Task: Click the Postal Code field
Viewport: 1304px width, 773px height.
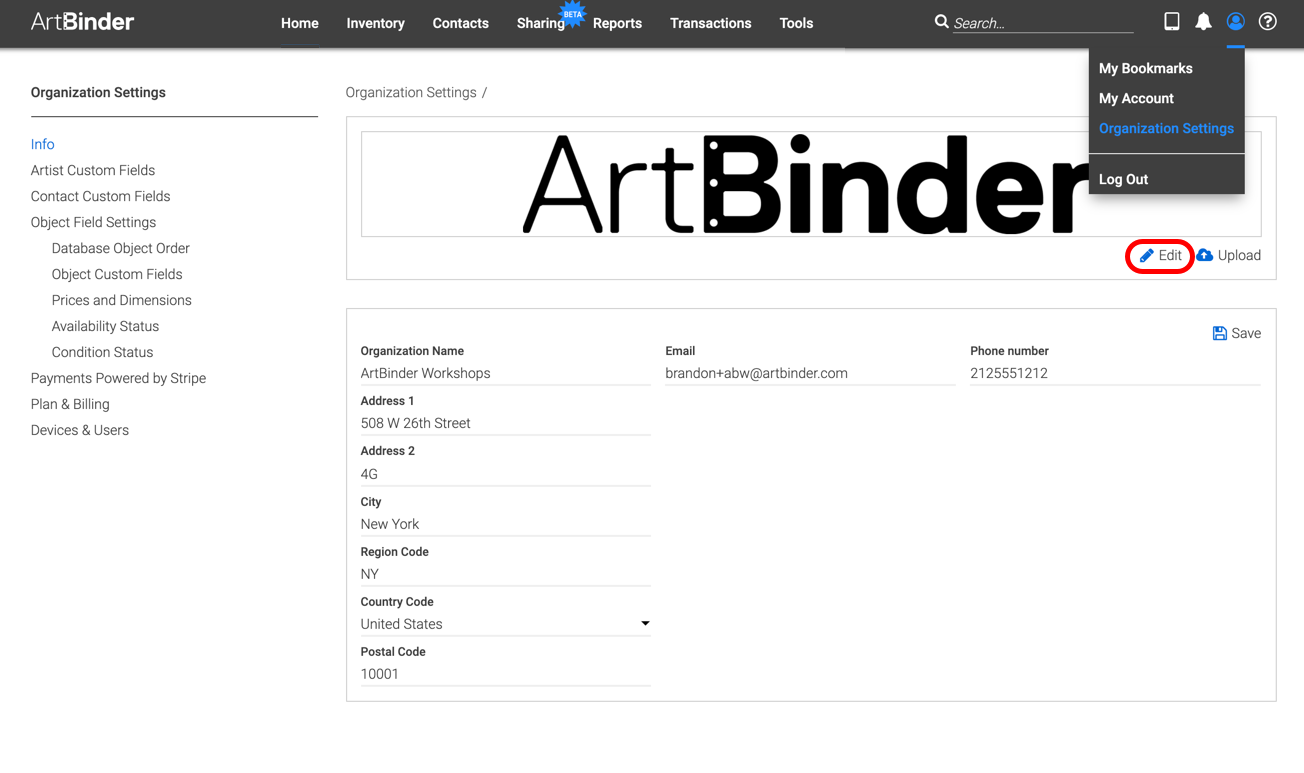Action: point(505,674)
